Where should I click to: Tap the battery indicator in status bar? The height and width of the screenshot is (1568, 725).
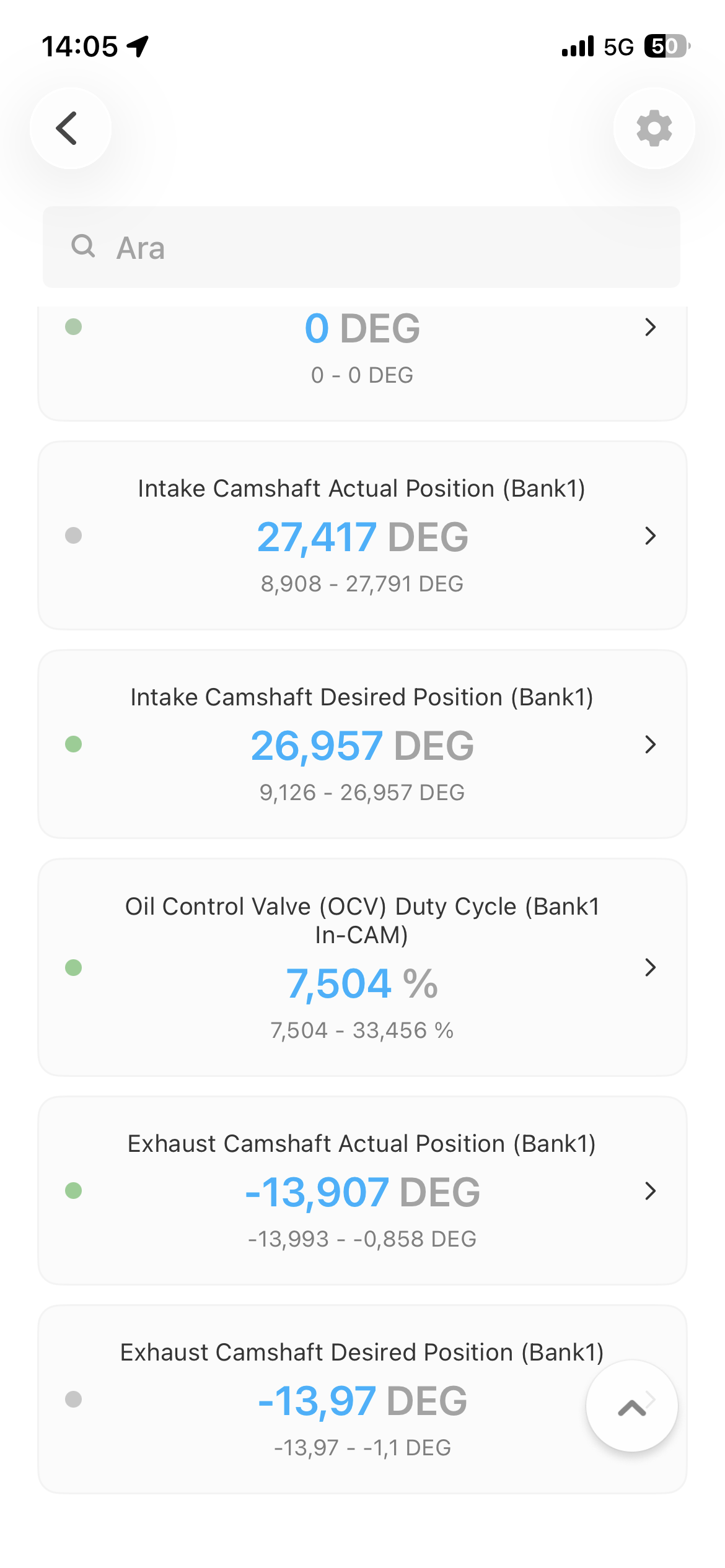pyautogui.click(x=667, y=46)
